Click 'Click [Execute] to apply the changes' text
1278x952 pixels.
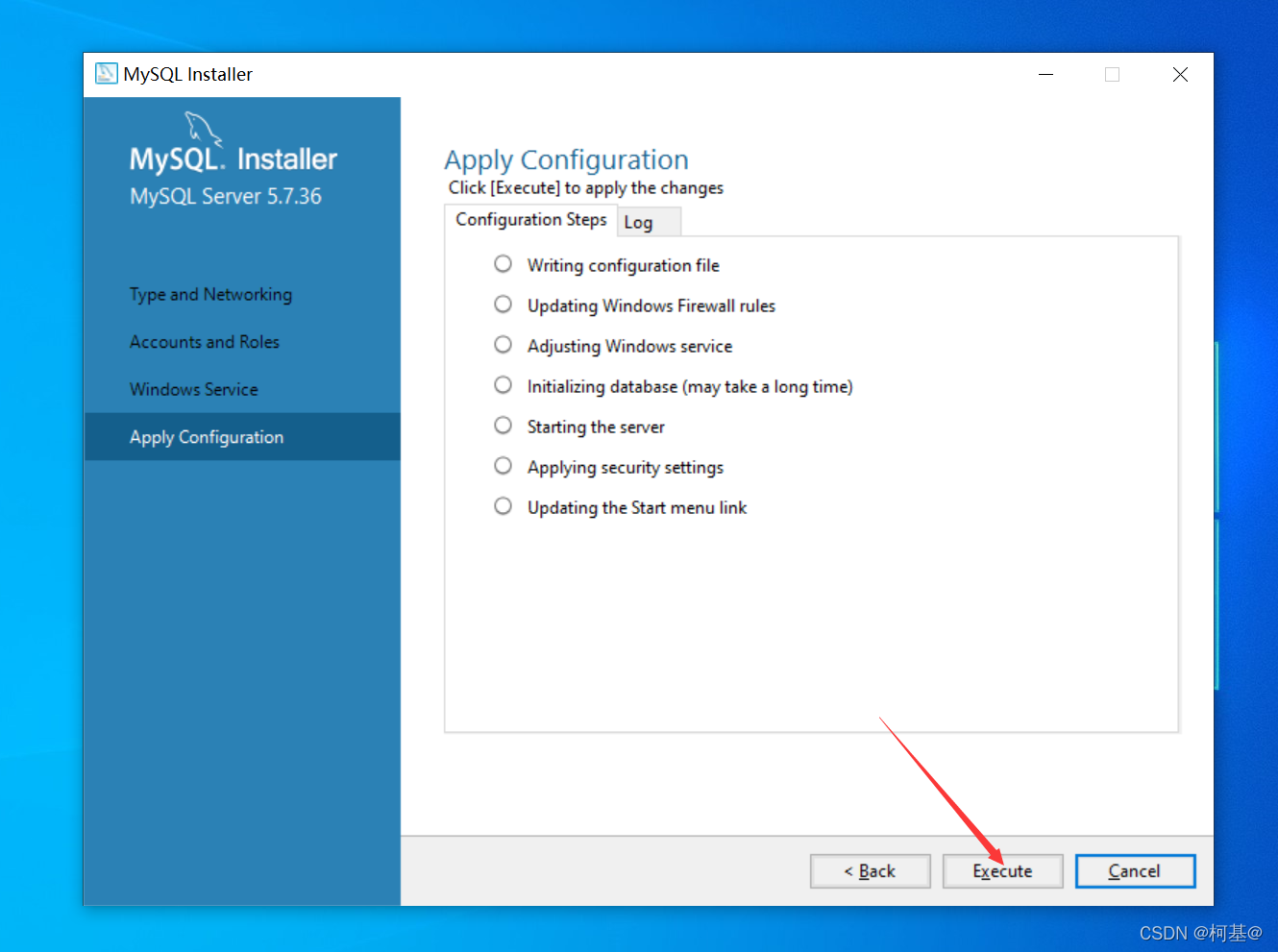585,188
